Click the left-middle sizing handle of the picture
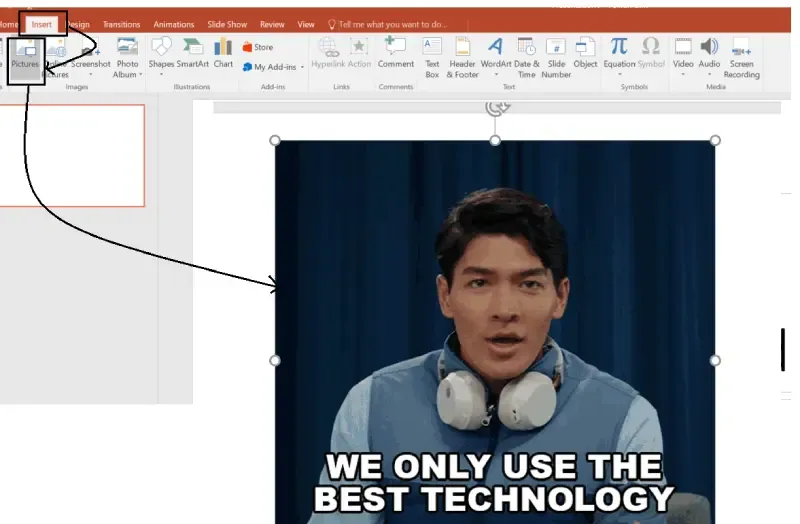Viewport: 800px width, 524px height. point(274,361)
